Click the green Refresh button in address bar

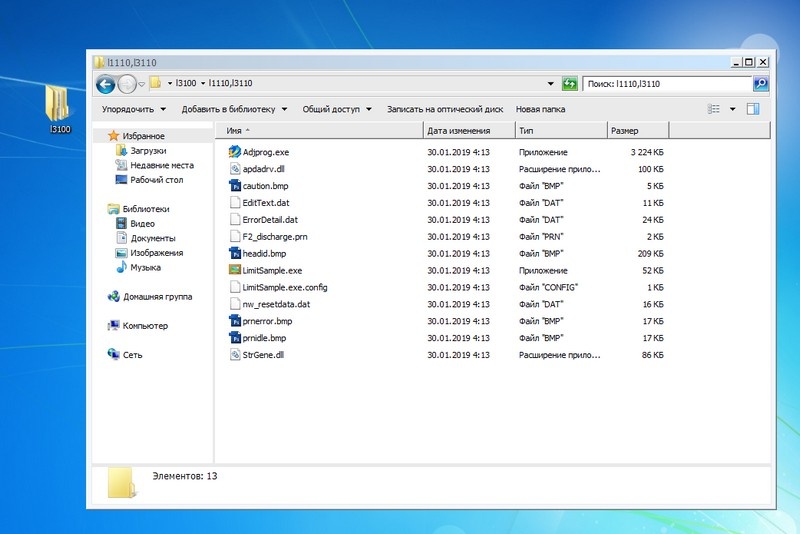click(569, 84)
